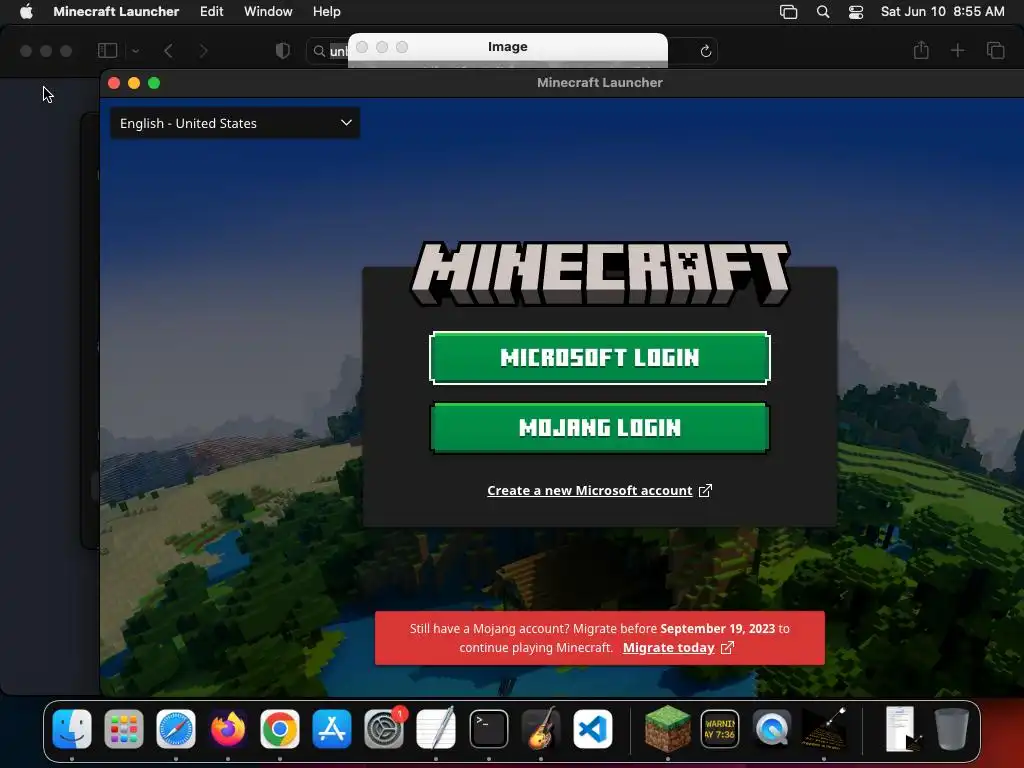This screenshot has width=1024, height=768.
Task: Open Control Center in the menu bar
Action: [856, 12]
